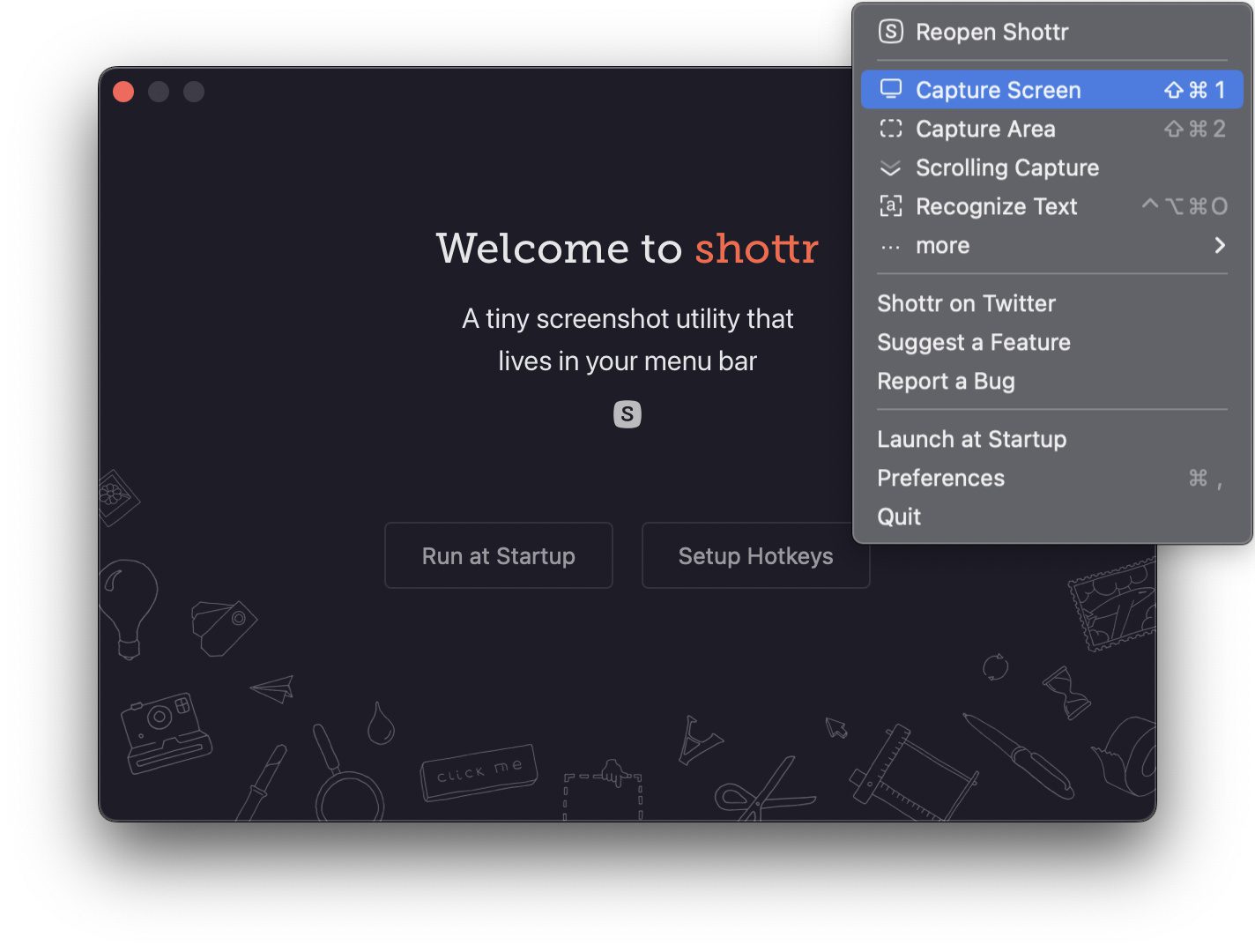The height and width of the screenshot is (952, 1255).
Task: Click the monitor icon next to Capture Screen
Action: coord(891,89)
